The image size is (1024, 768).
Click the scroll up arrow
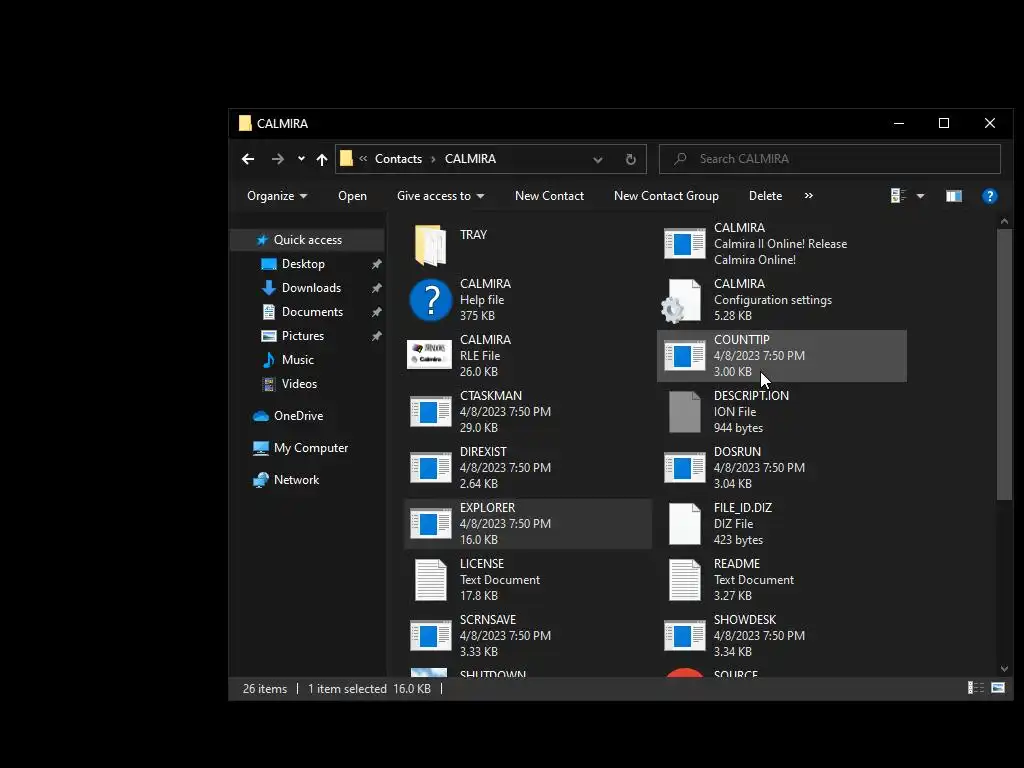click(x=1004, y=222)
